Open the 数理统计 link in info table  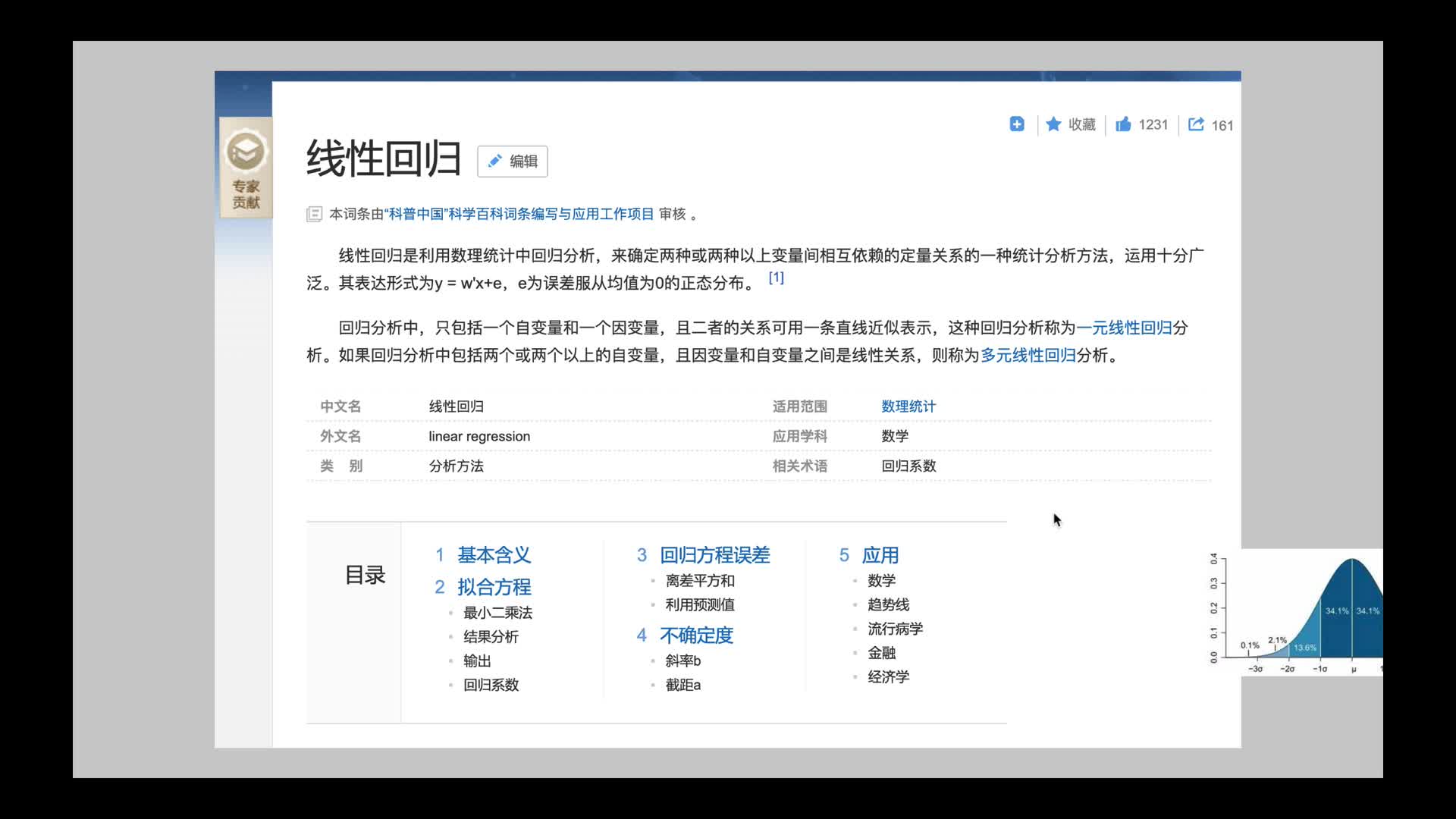click(x=908, y=406)
